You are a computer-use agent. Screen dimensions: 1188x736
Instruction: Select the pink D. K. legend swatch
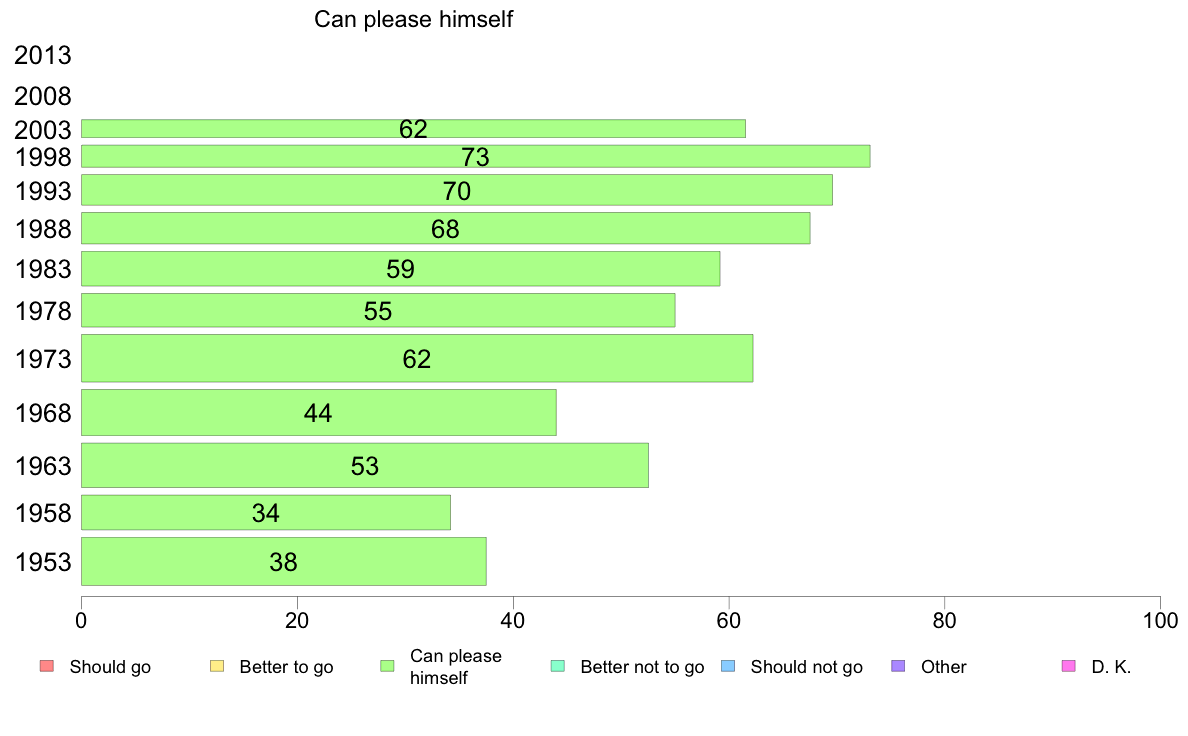coord(1069,666)
